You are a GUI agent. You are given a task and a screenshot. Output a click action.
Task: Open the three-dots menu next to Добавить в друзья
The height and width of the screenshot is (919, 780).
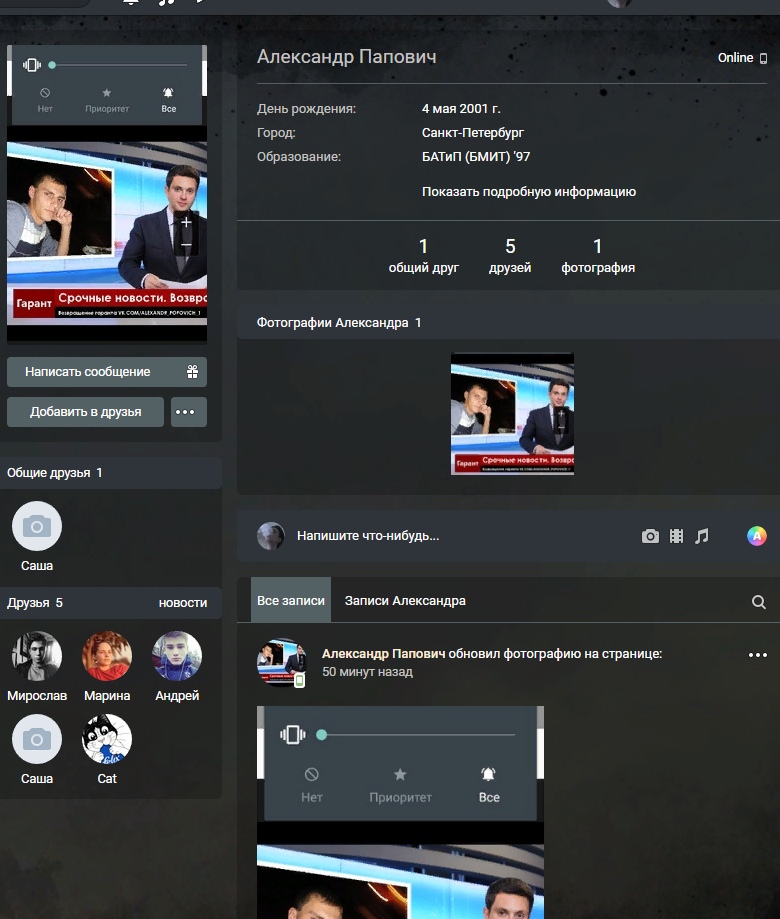[x=189, y=412]
